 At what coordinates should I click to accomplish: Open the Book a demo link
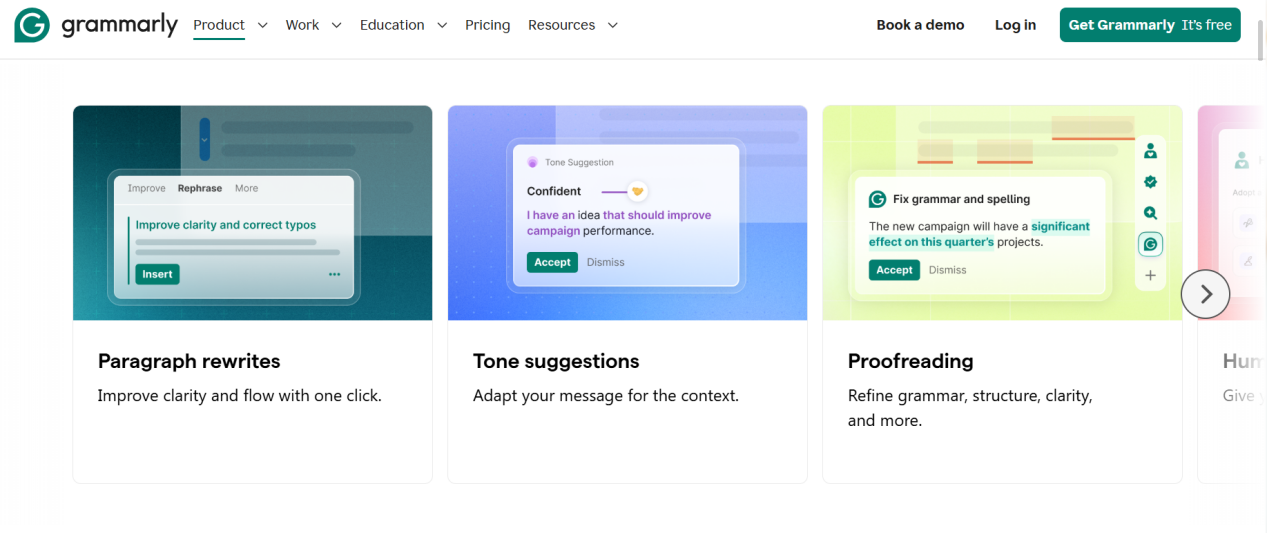point(920,25)
